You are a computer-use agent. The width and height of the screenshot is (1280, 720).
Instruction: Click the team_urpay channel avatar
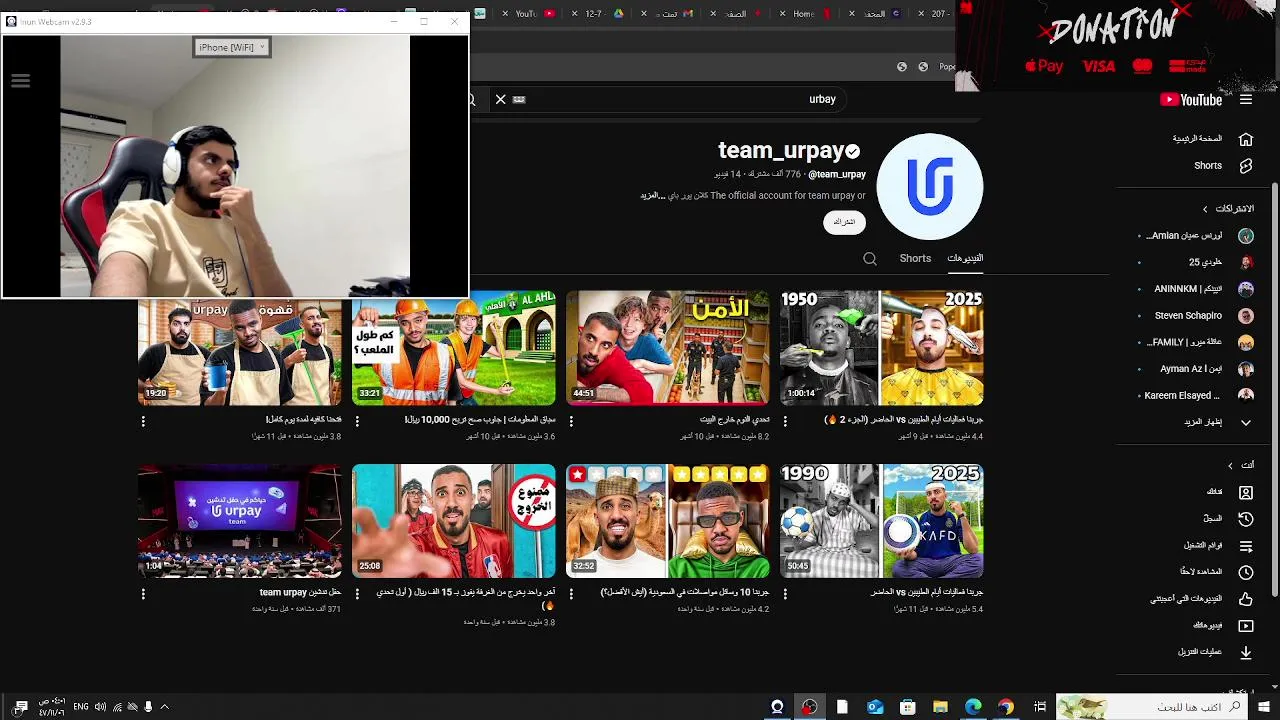(930, 186)
